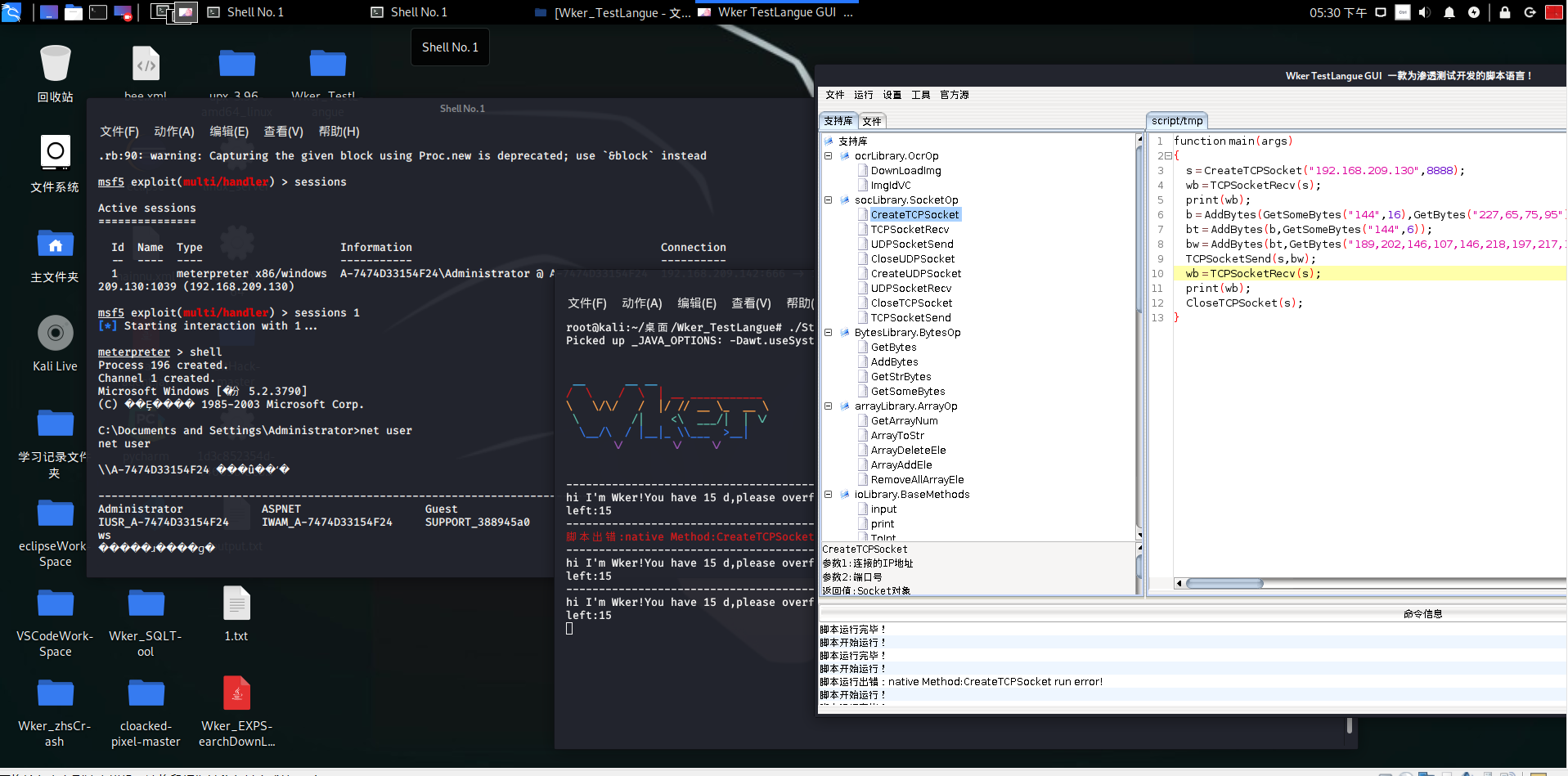The image size is (1568, 776).
Task: Collapse the arrayLibrary.ArrayOp tree node
Action: 828,406
